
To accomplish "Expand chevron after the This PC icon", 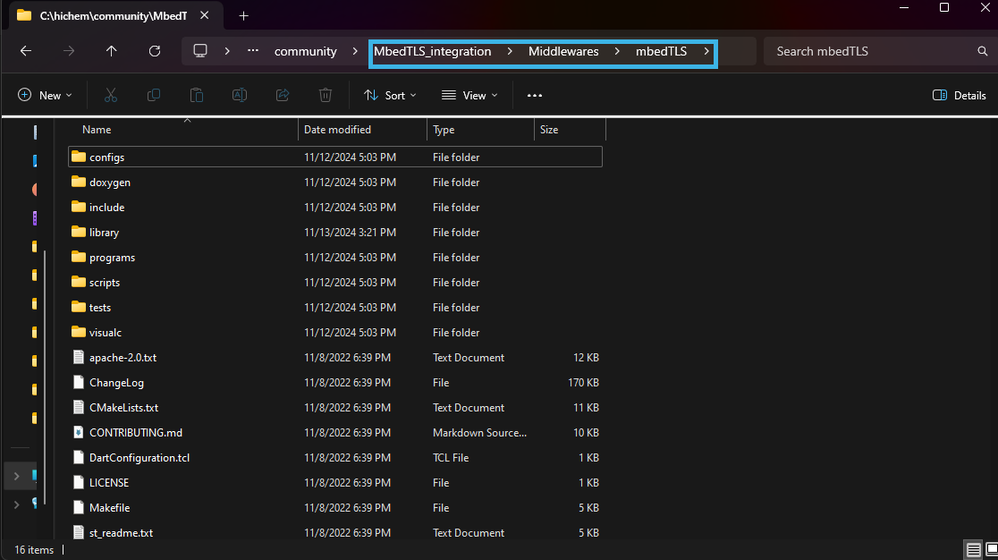I will (x=227, y=51).
